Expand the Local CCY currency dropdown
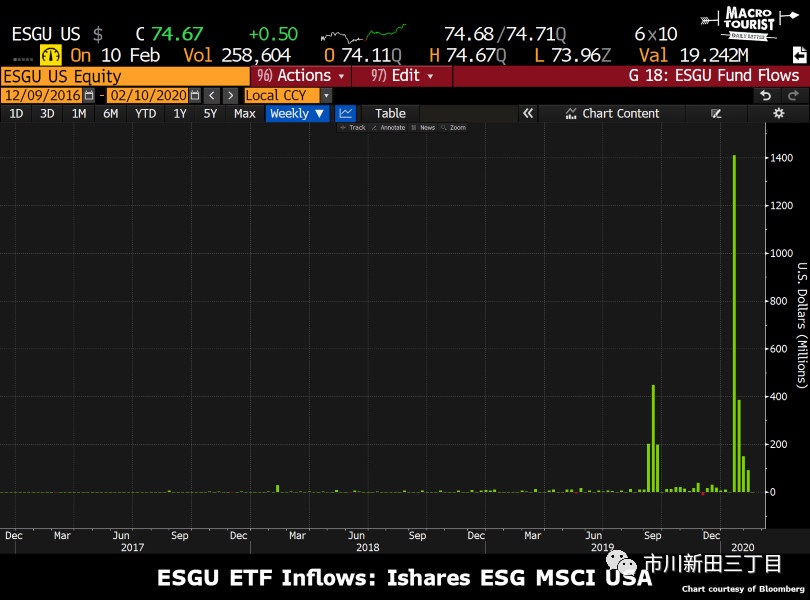 coord(326,96)
